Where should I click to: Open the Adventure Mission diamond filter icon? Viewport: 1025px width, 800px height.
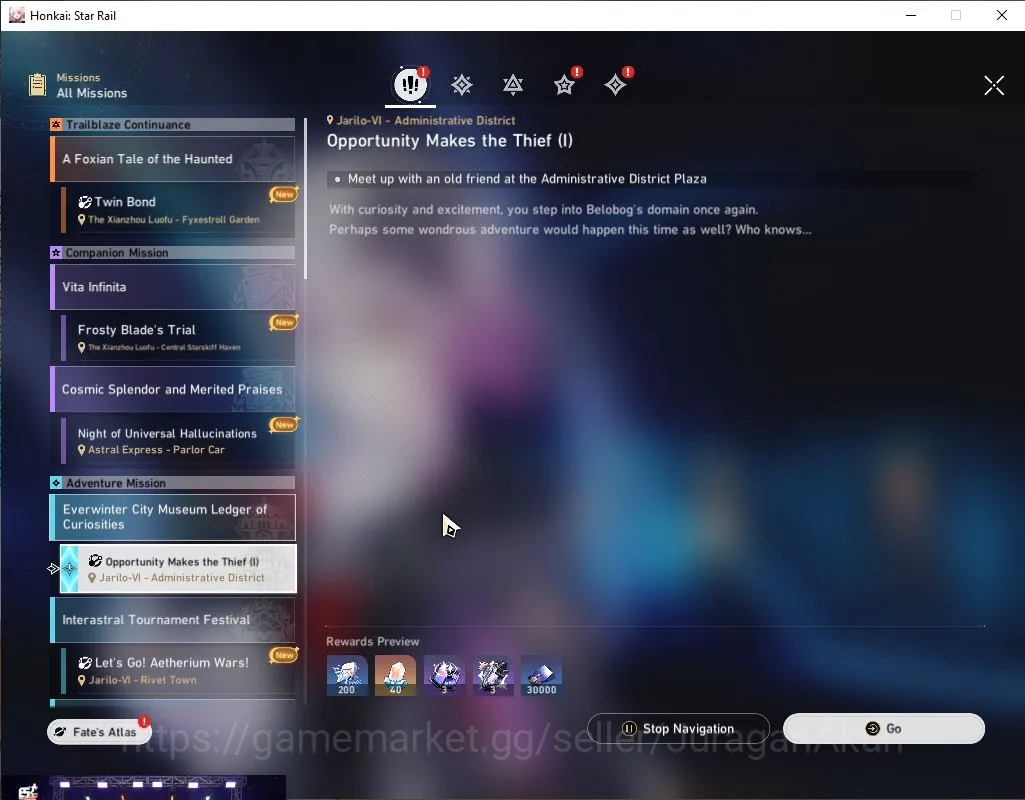pos(615,85)
